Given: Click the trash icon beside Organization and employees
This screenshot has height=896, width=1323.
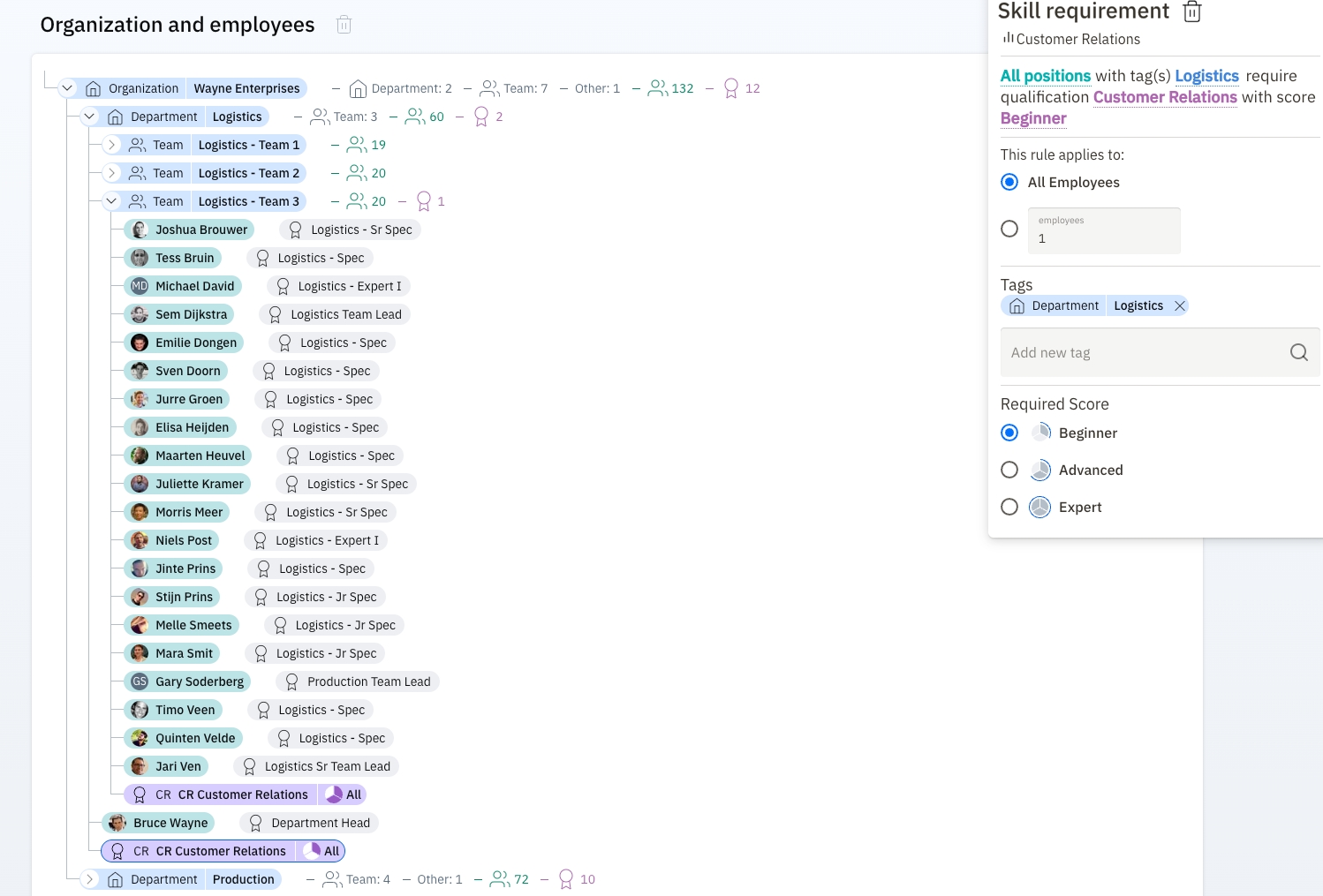Looking at the screenshot, I should click(x=344, y=25).
